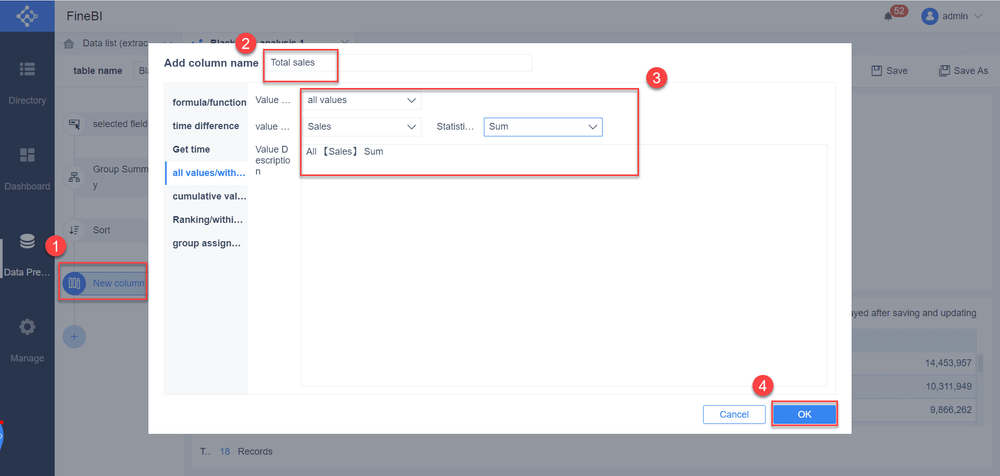The width and height of the screenshot is (1000, 476).
Task: Select the formula/function option
Action: 208,102
